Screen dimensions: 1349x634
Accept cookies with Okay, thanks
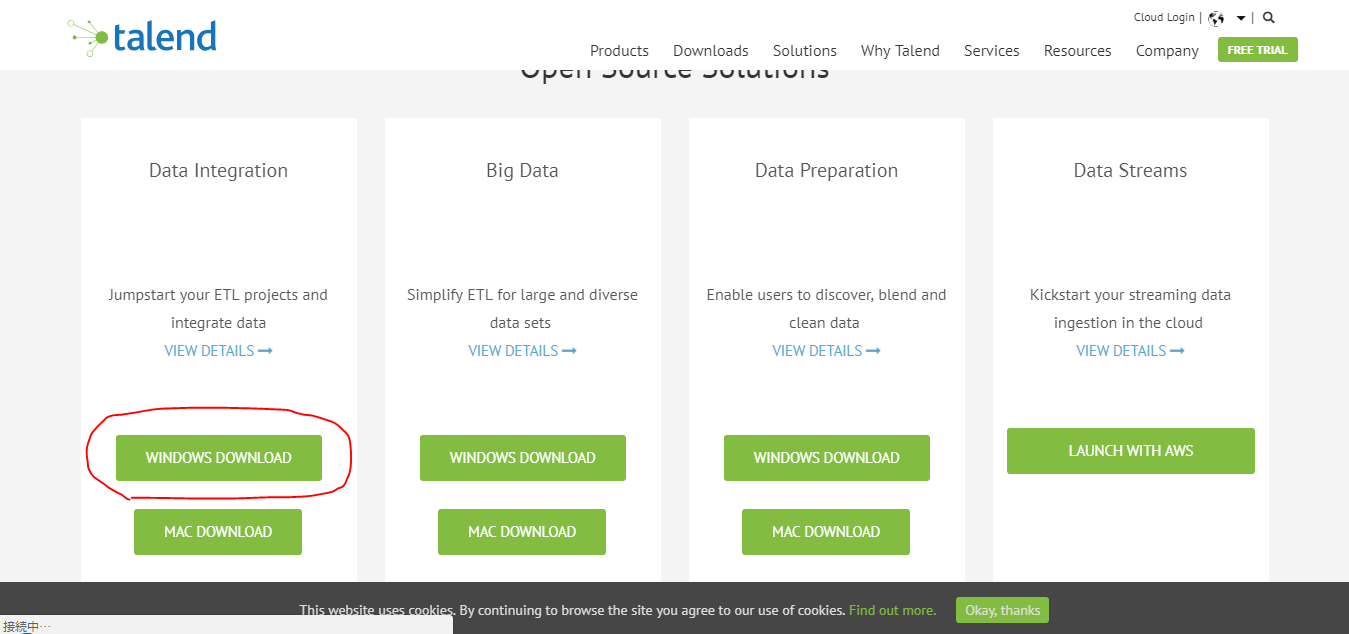click(1003, 610)
